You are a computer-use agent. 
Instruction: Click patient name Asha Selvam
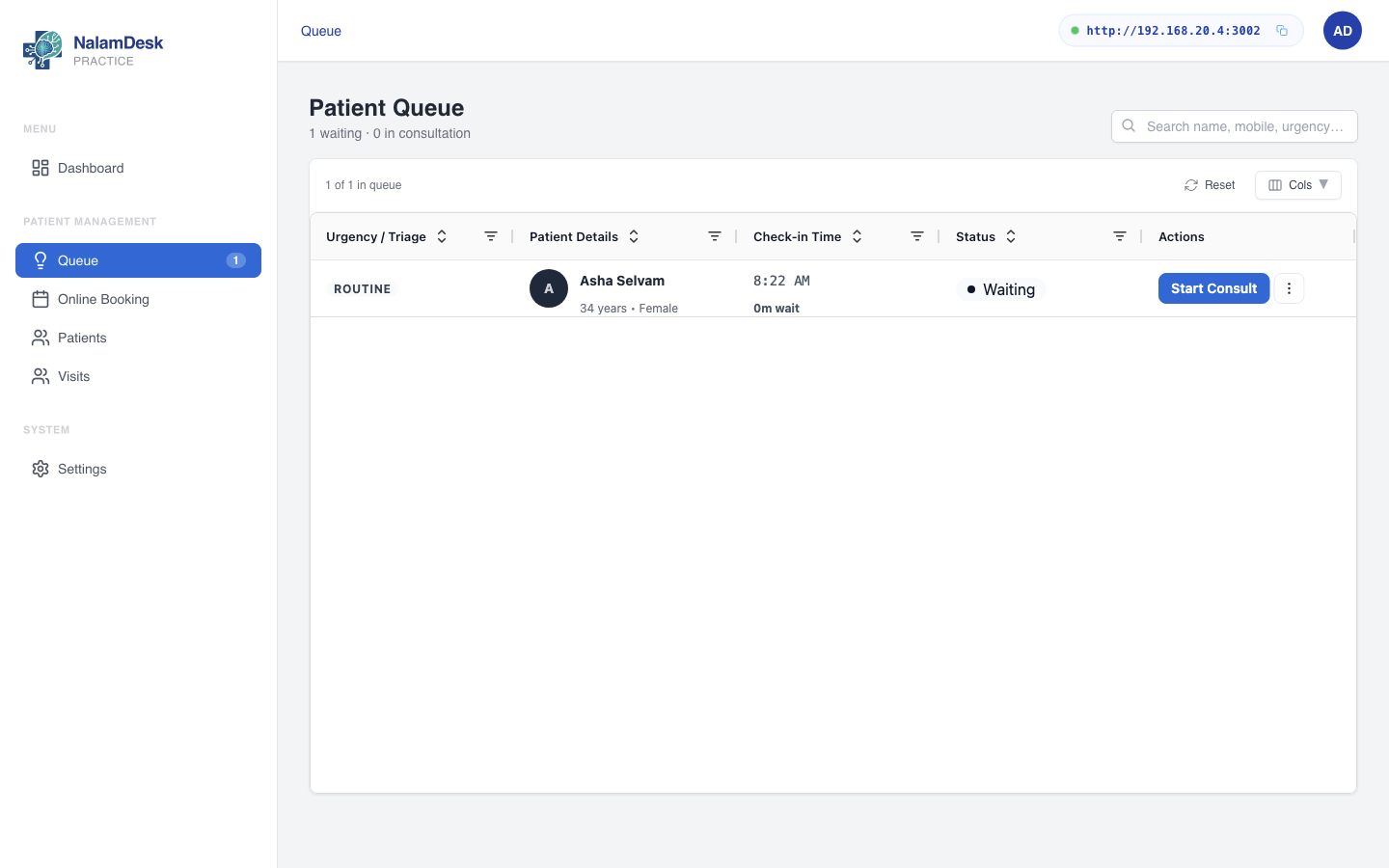click(x=622, y=281)
